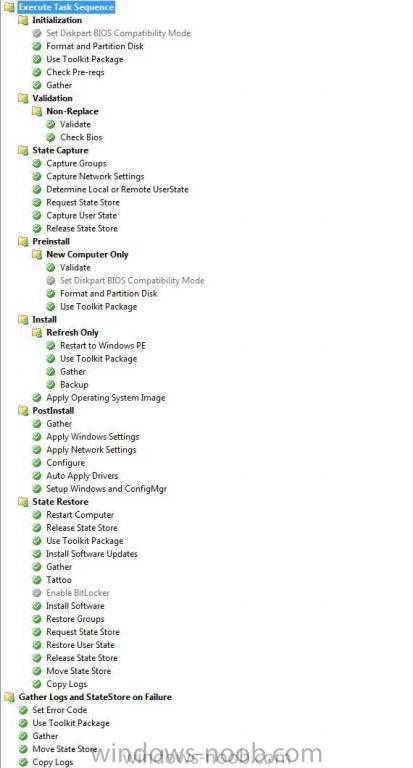Image resolution: width=413 pixels, height=768 pixels.
Task: Select the Setup Windows and ConfigMgr step
Action: click(106, 489)
